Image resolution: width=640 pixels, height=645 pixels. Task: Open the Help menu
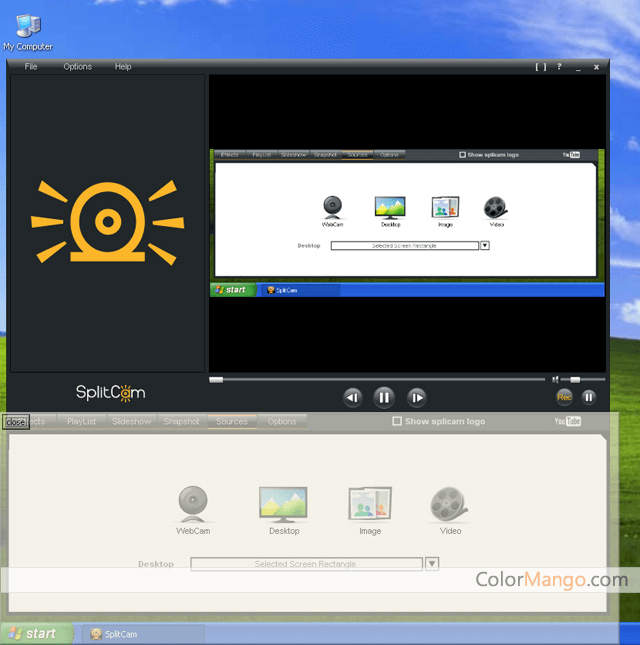coord(123,67)
